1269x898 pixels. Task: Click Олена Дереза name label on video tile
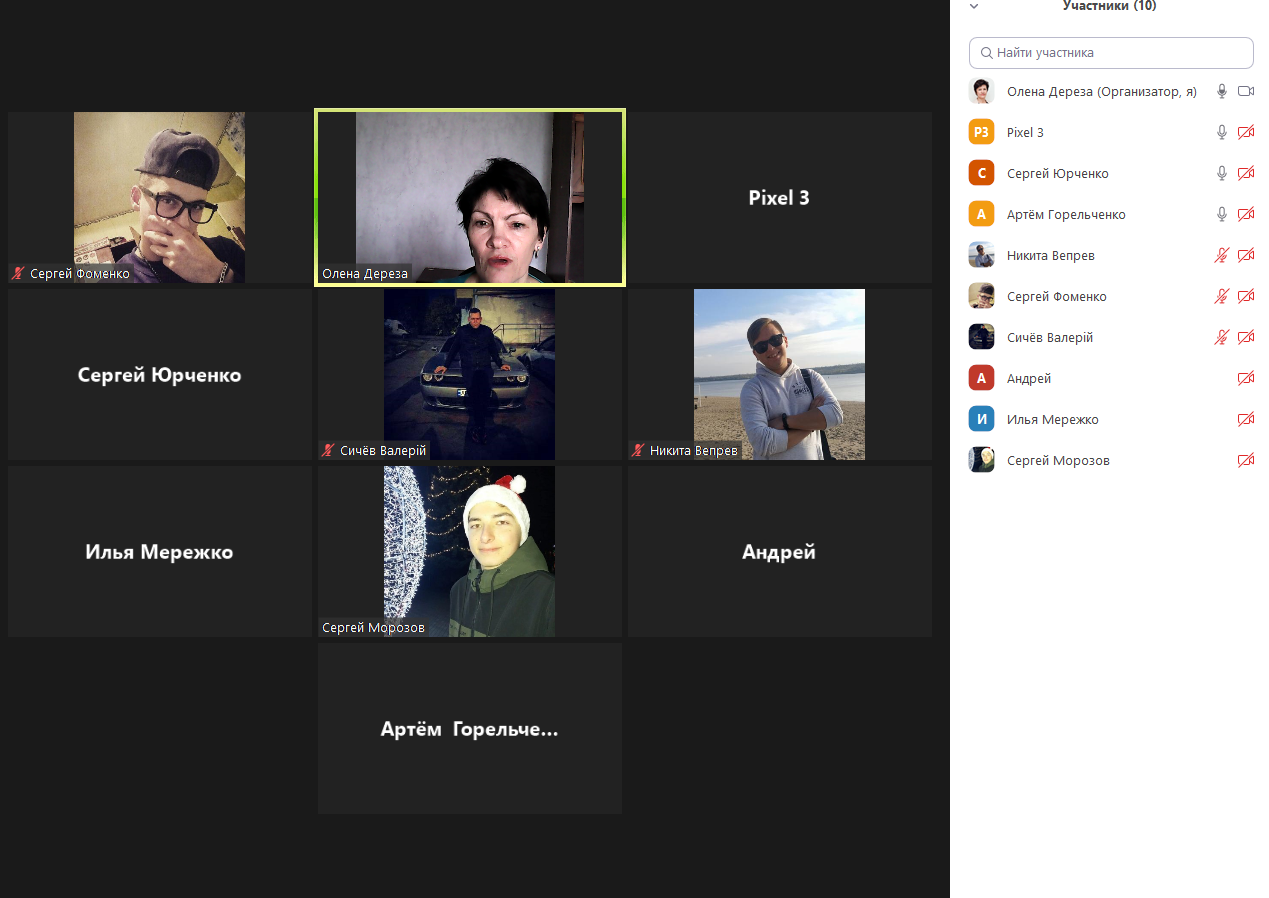tap(365, 273)
